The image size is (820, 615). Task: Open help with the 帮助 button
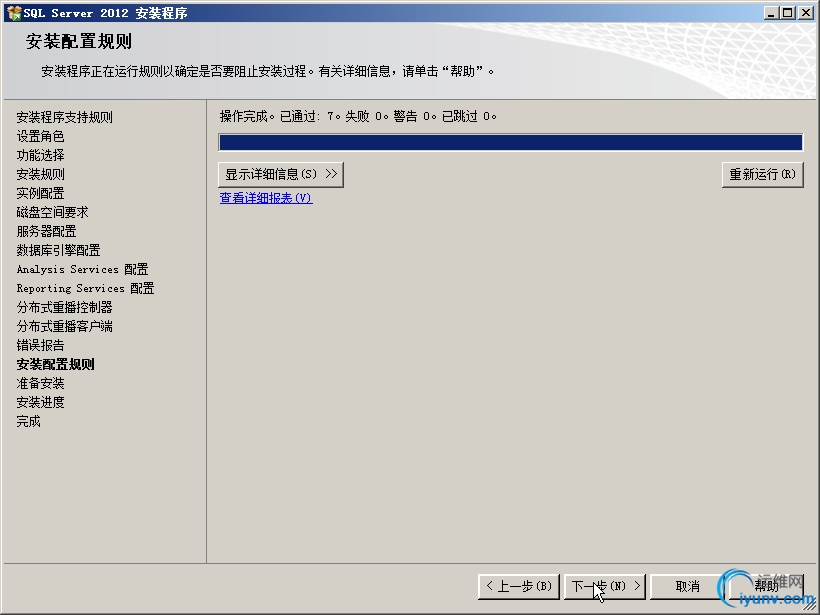766,586
